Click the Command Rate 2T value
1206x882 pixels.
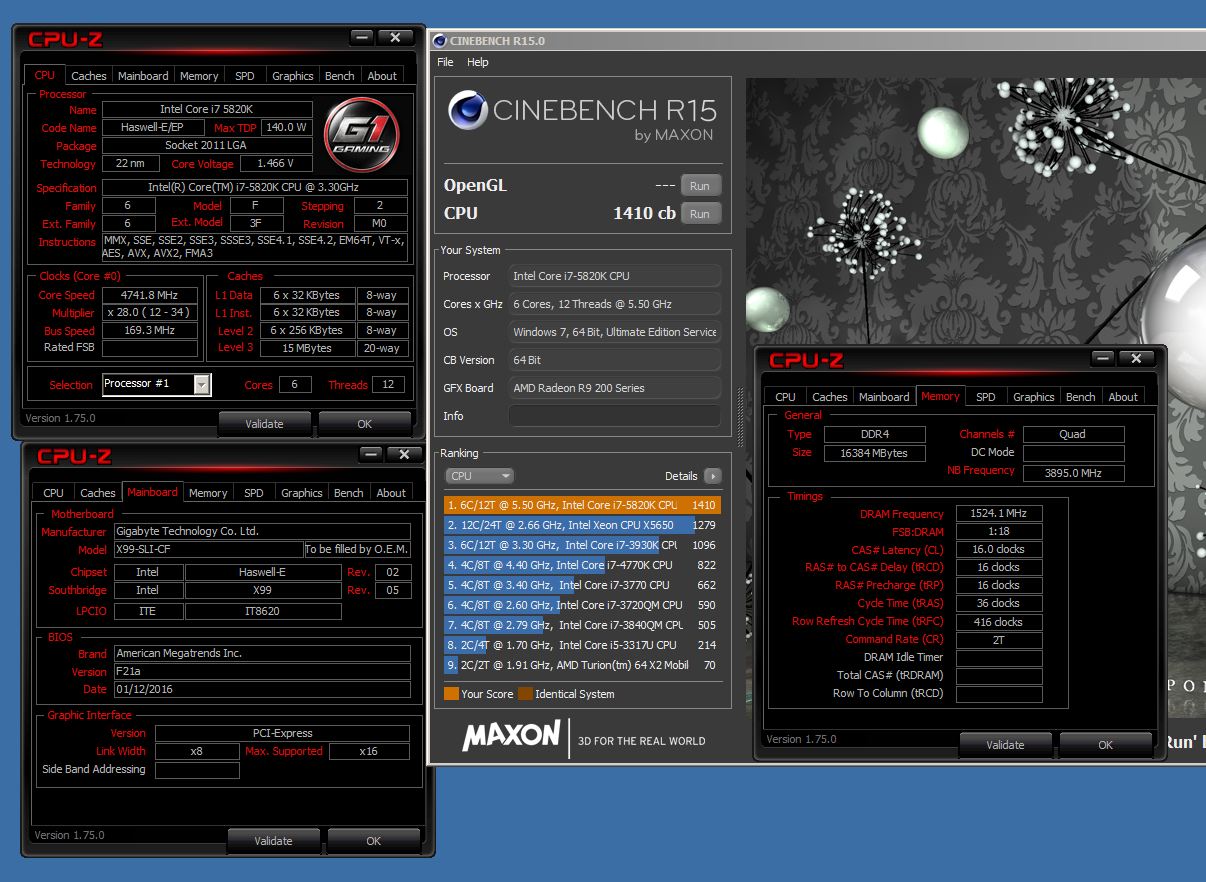999,640
